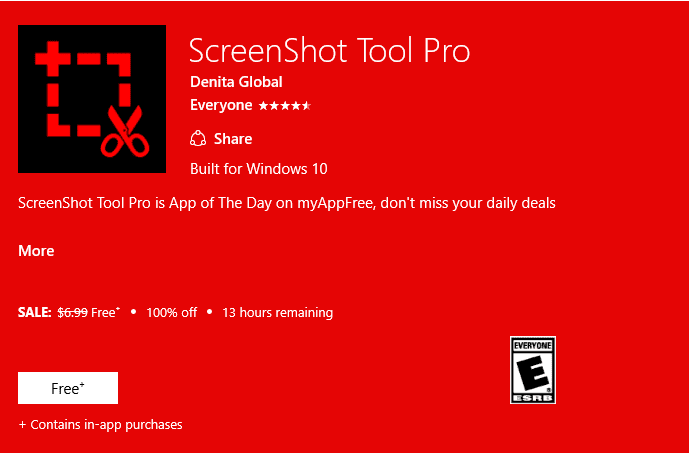Screen dimensions: 689x455
Task: Select the Share text label
Action: (x=233, y=139)
